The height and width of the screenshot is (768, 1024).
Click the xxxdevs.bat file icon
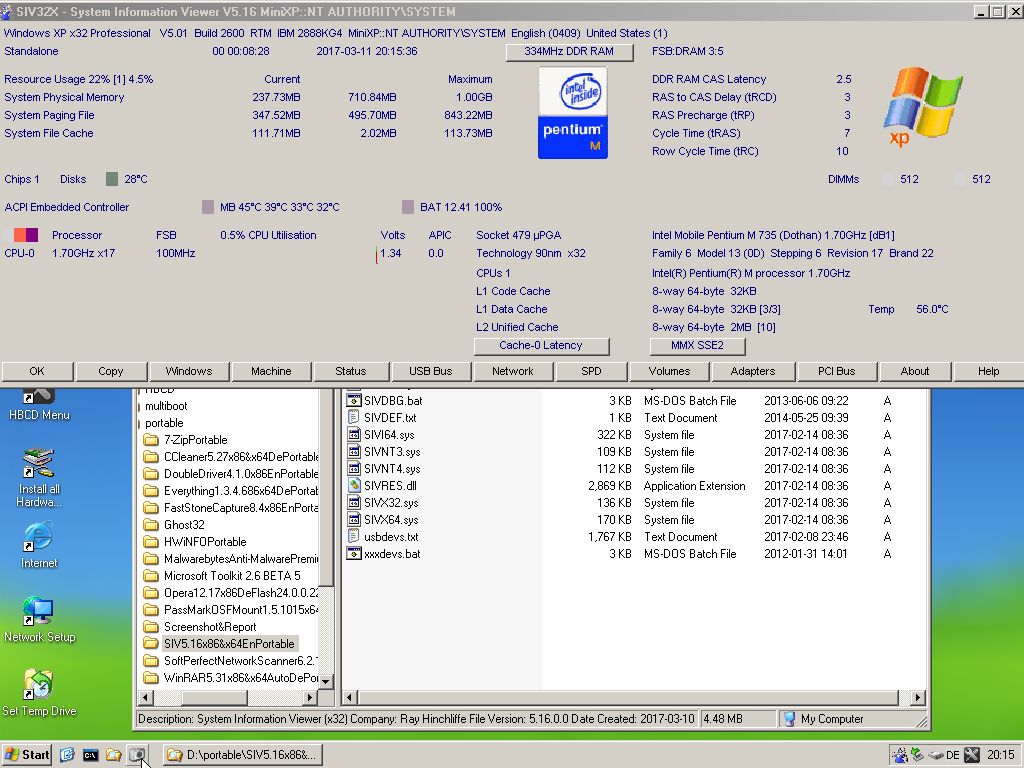point(354,553)
